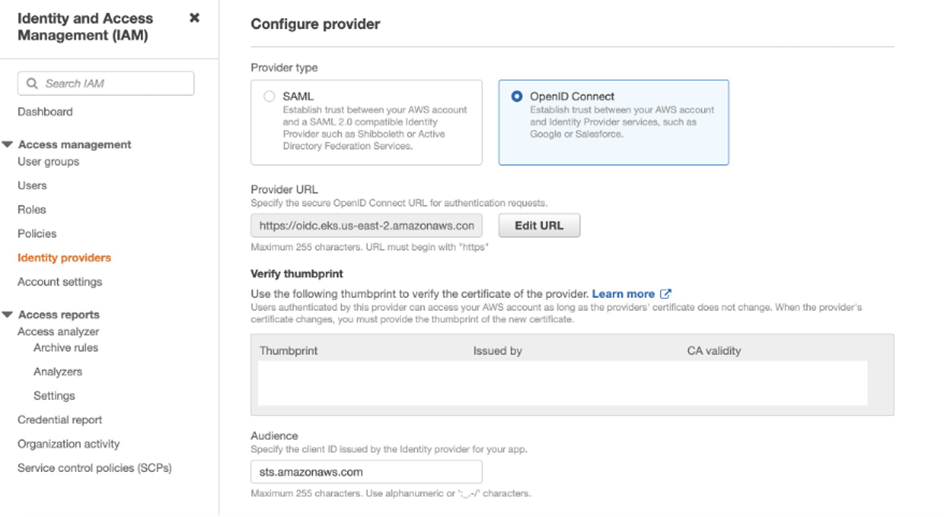The image size is (945, 517).
Task: Collapse the Access management section
Action: (7, 145)
